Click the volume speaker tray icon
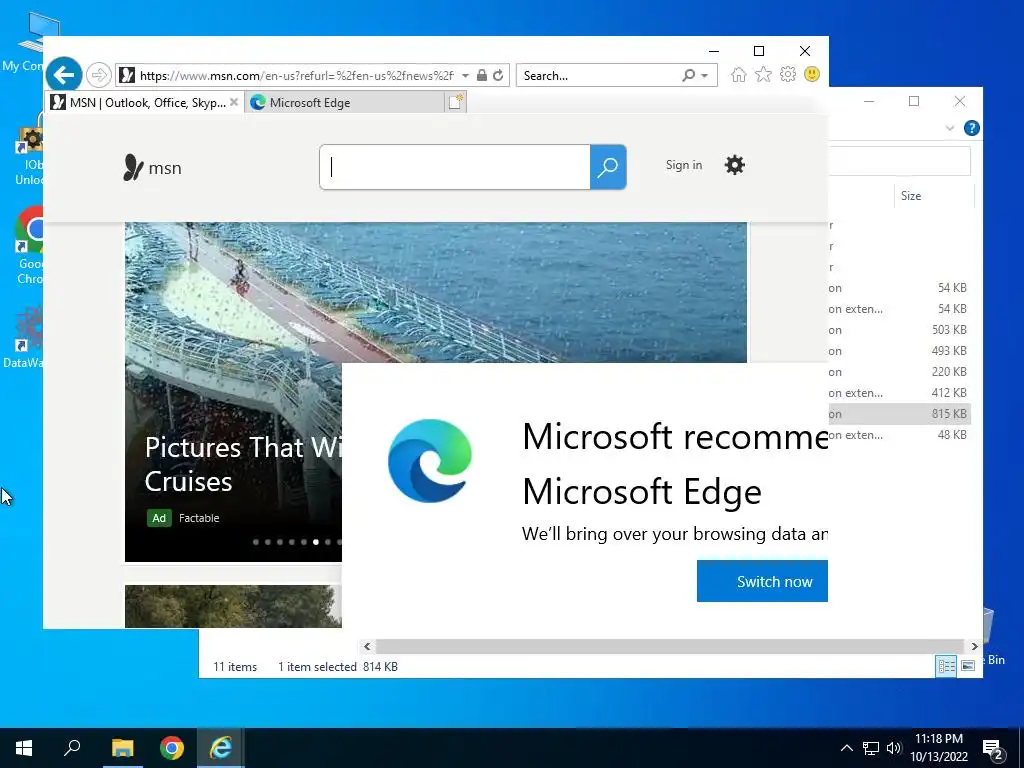 coord(894,748)
